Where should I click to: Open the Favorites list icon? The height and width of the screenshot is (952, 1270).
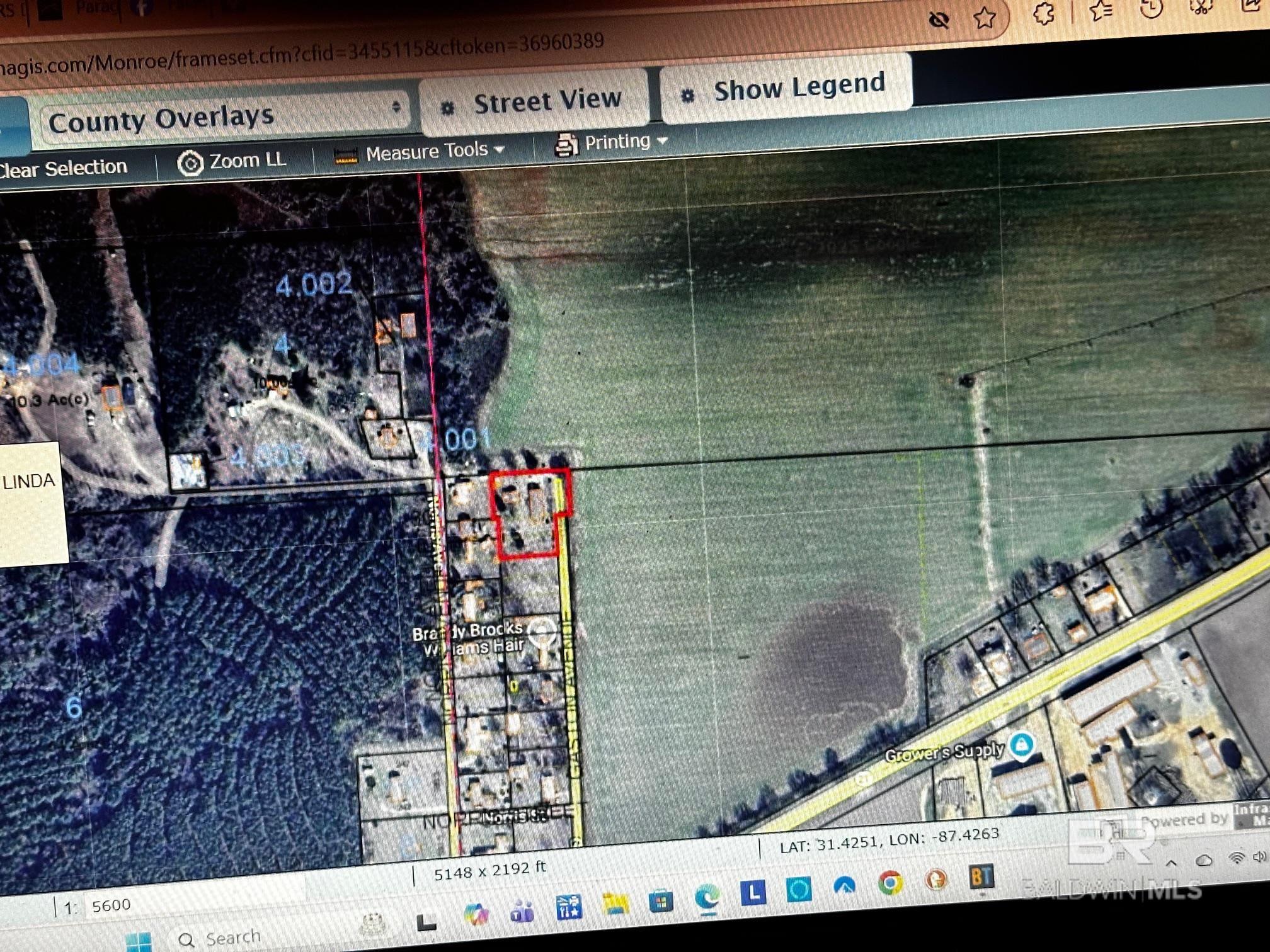tap(1101, 11)
